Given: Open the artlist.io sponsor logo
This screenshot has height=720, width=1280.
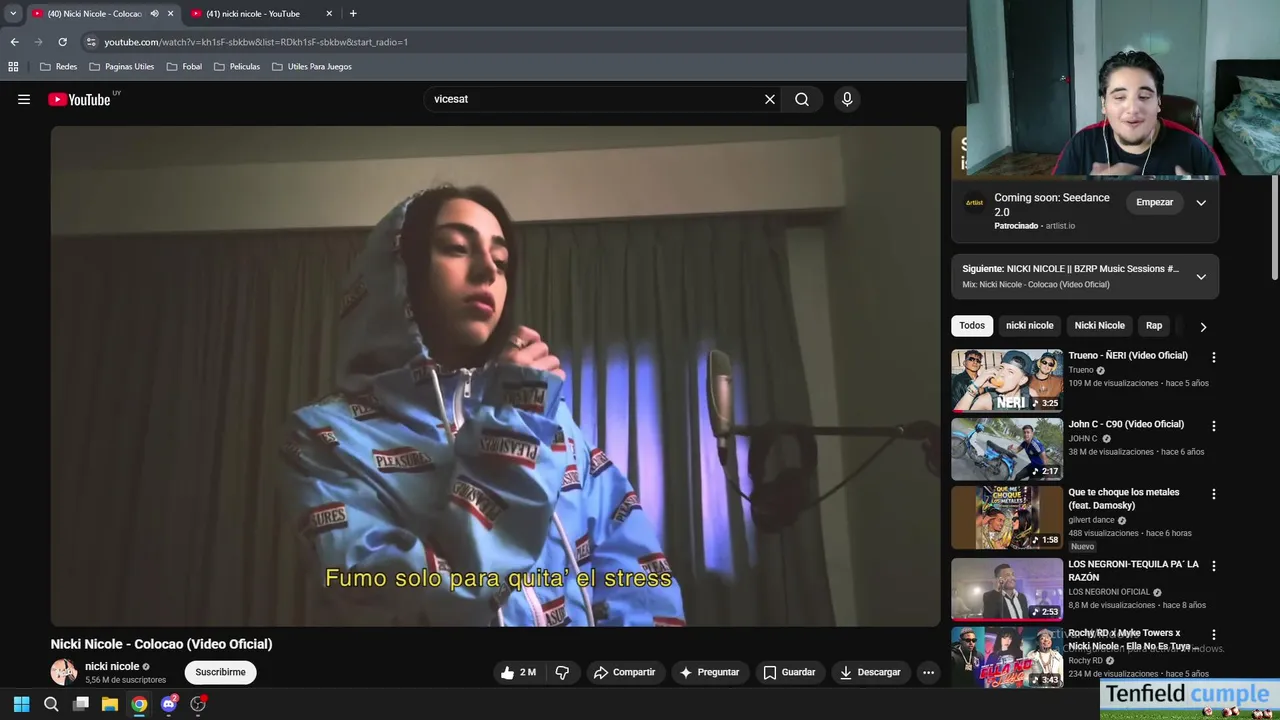Looking at the screenshot, I should click(x=974, y=203).
